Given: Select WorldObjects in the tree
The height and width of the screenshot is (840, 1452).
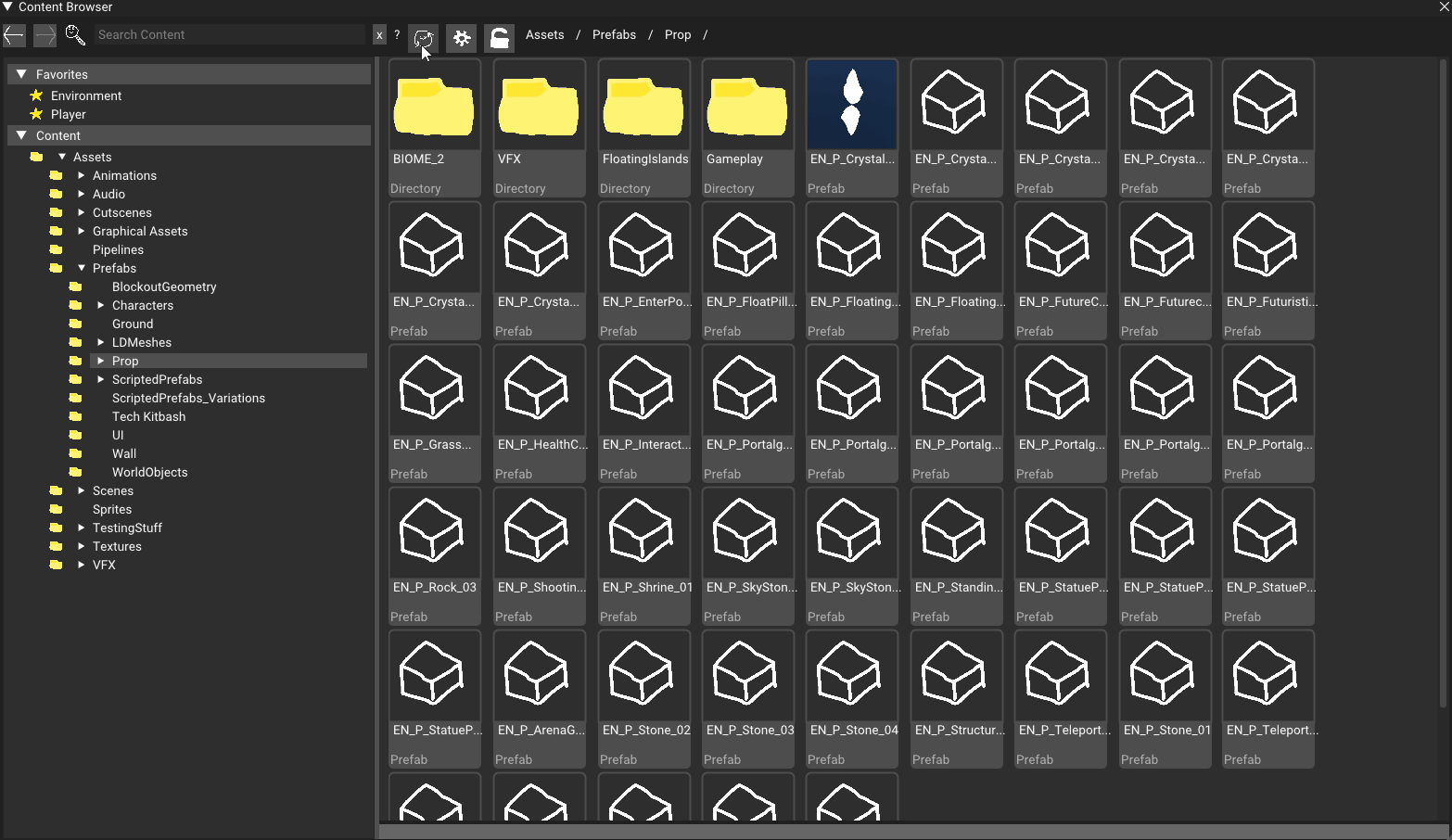Looking at the screenshot, I should (149, 472).
